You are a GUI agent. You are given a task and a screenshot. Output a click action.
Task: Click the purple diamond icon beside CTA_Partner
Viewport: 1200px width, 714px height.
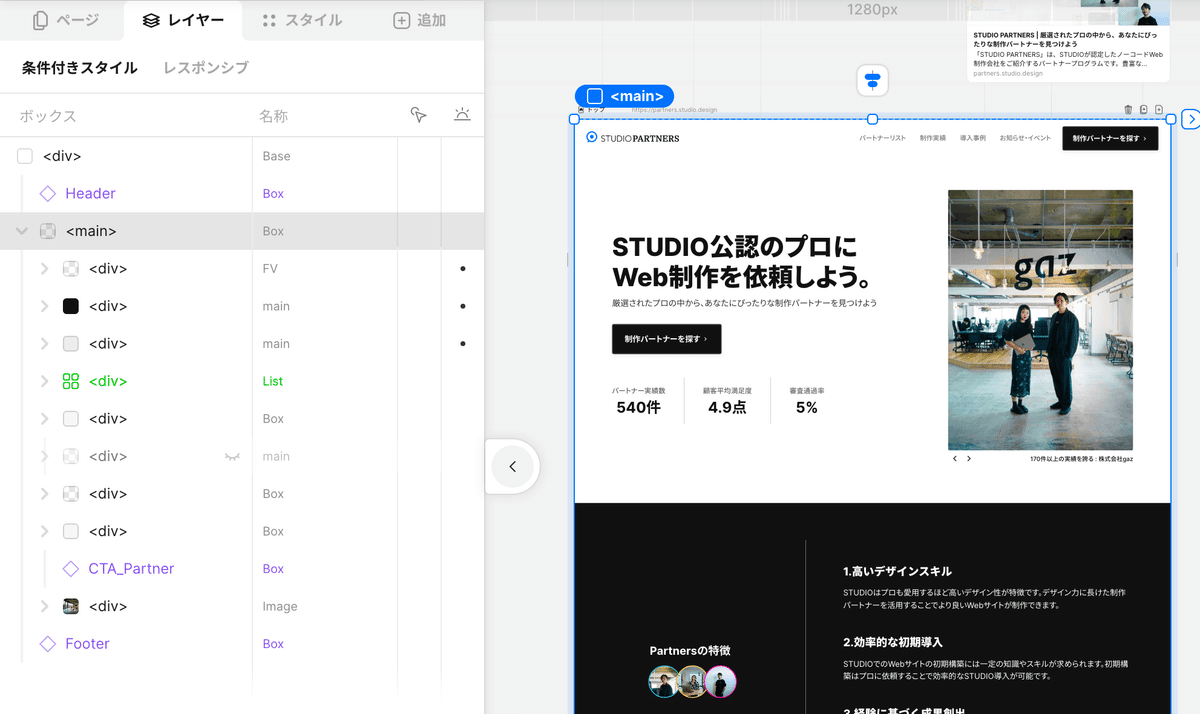(71, 569)
